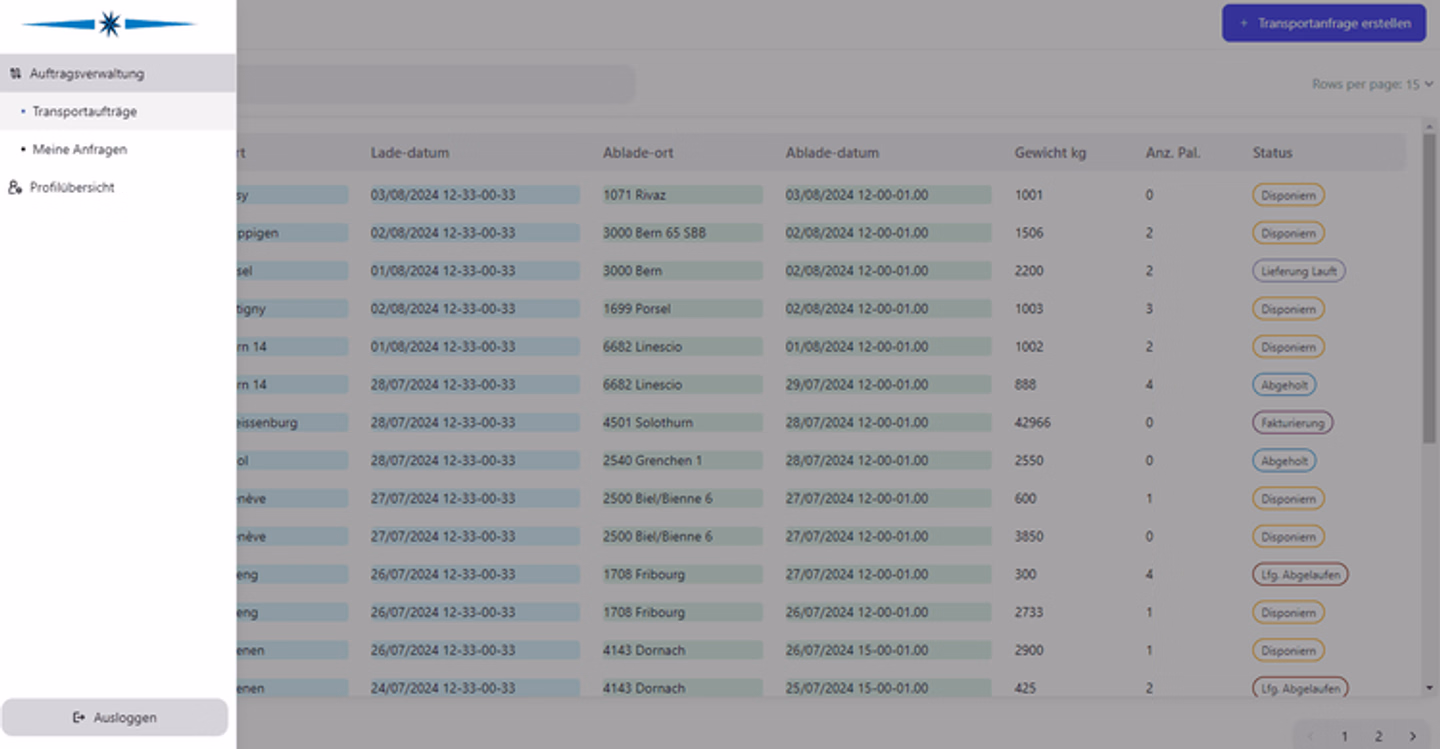The height and width of the screenshot is (749, 1440).
Task: Go to previous page arrow in pagination
Action: [1310, 736]
